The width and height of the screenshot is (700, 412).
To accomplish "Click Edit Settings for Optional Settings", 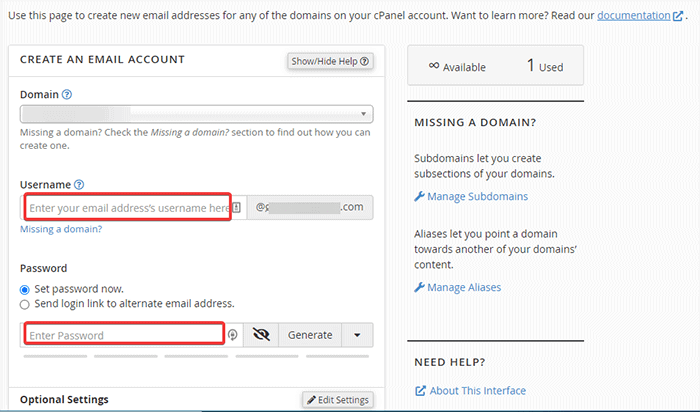I will (337, 400).
